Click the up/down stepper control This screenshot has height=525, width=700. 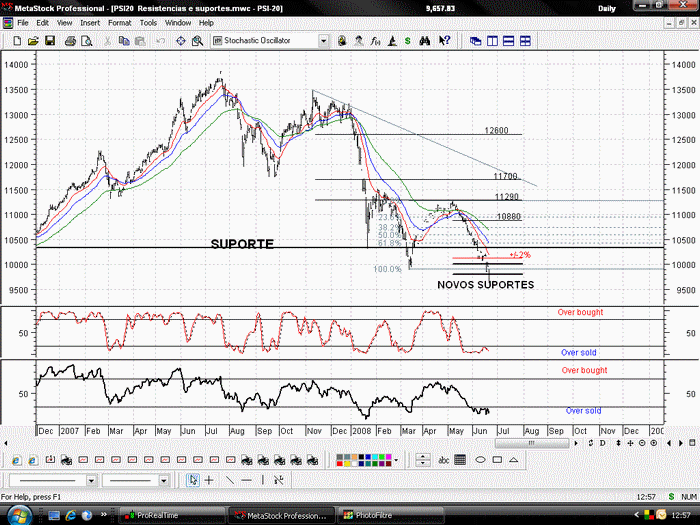click(x=423, y=460)
